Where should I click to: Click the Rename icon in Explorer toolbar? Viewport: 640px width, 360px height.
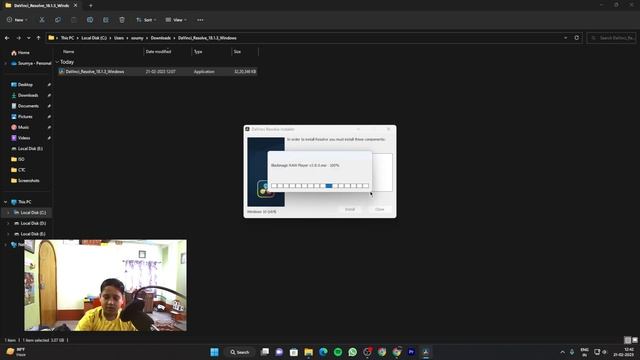click(x=90, y=20)
